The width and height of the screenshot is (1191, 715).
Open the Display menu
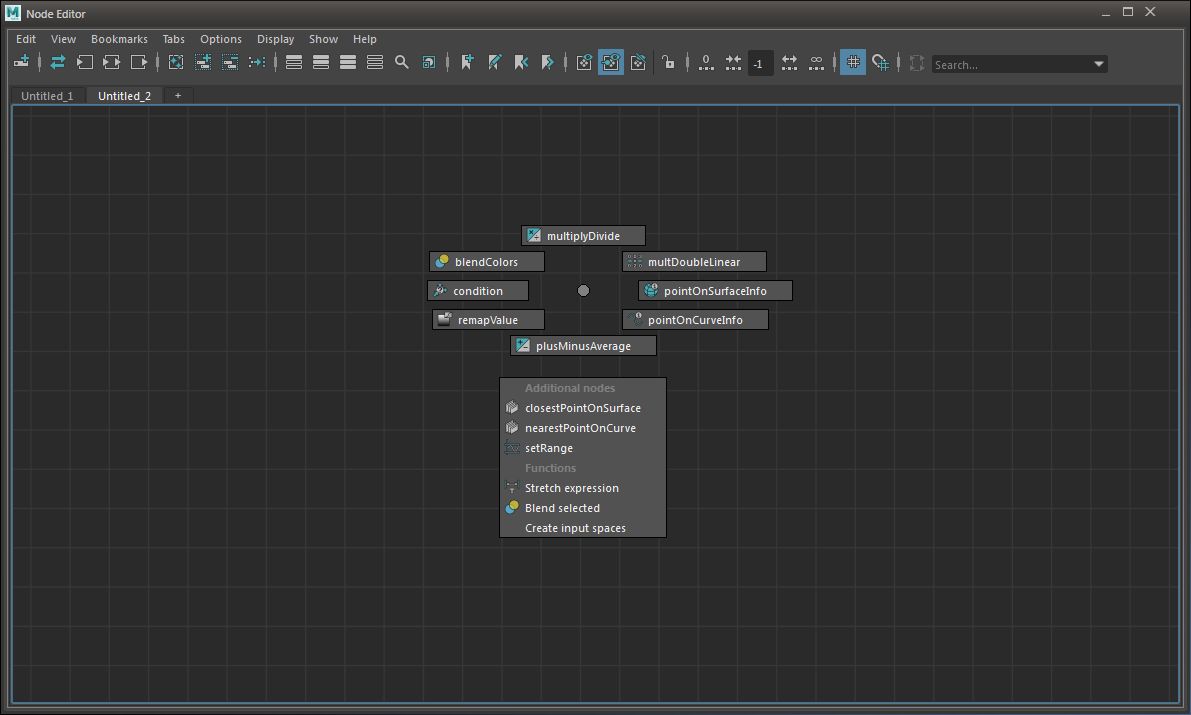(275, 39)
